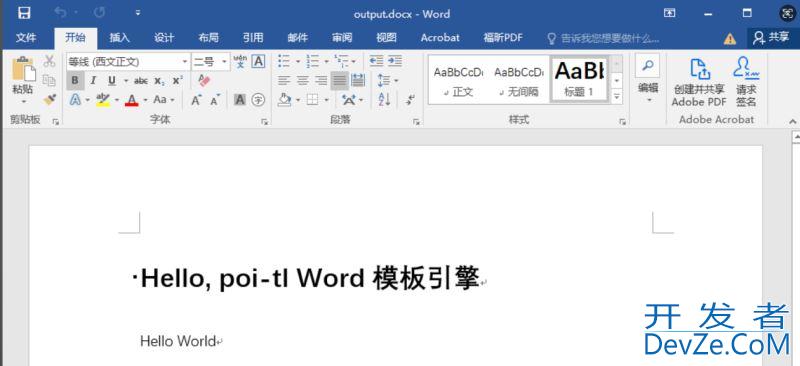Click the Borders grid icon
The height and width of the screenshot is (366, 800).
click(312, 100)
